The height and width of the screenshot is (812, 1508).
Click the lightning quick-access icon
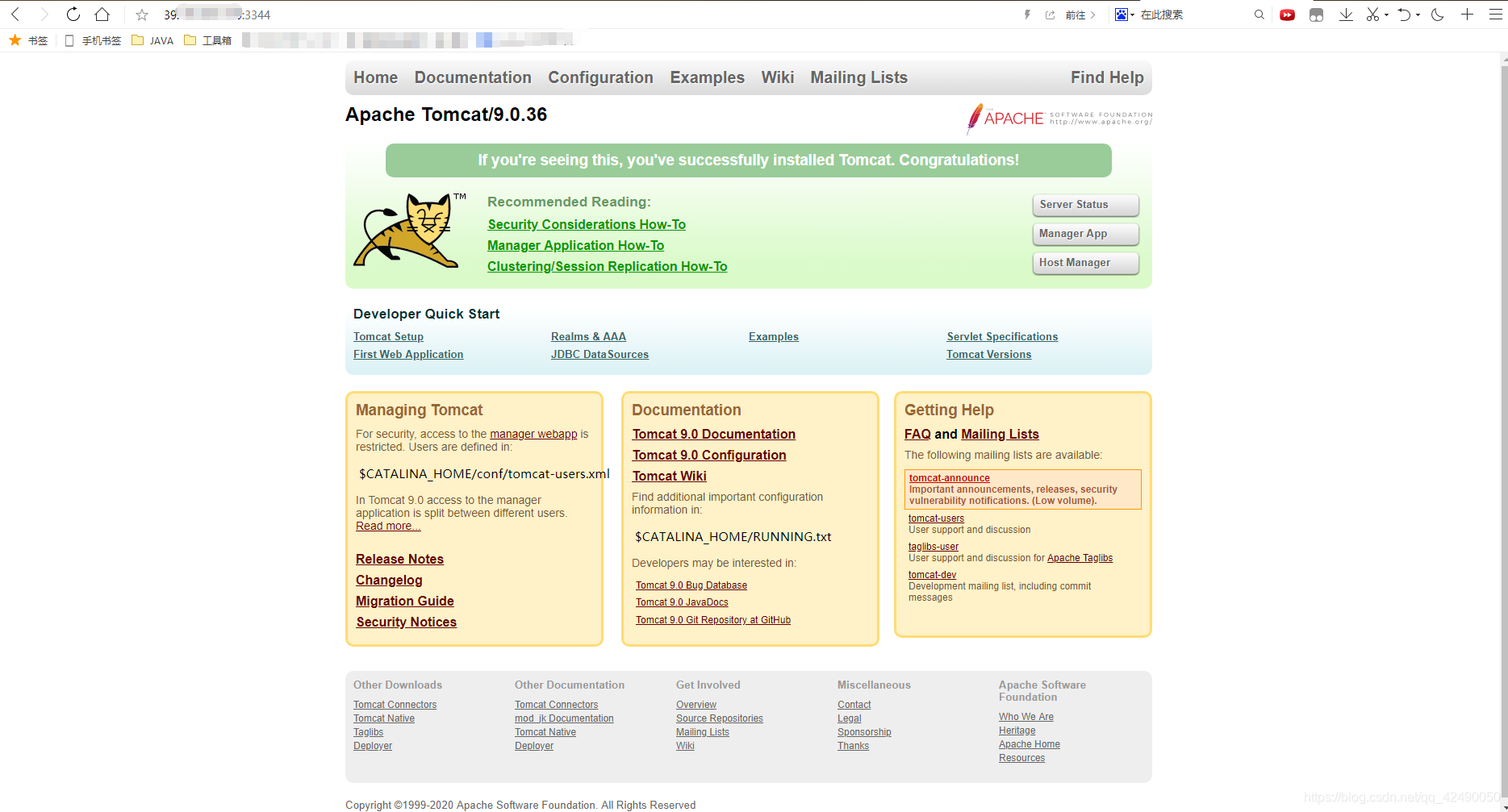pos(1026,14)
